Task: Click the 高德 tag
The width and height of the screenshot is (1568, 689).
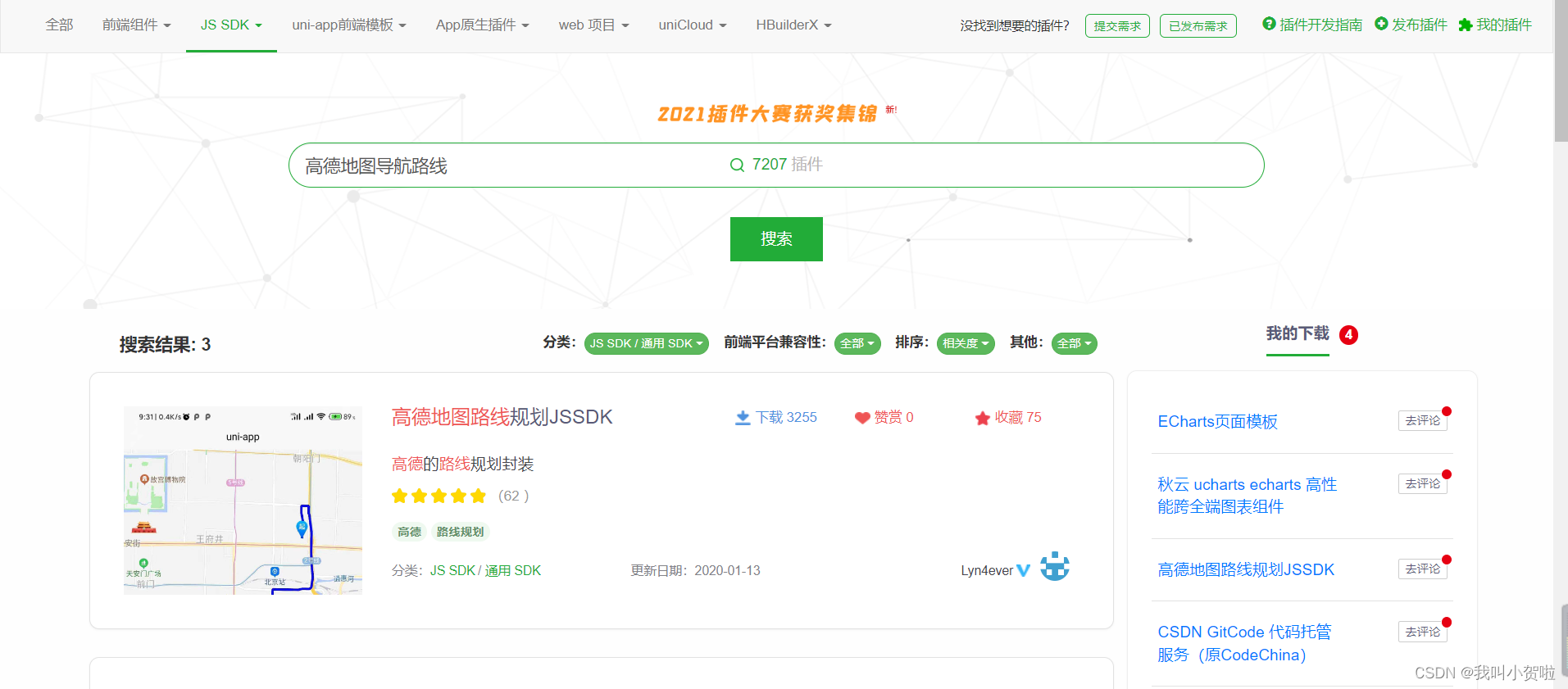Action: (x=409, y=532)
